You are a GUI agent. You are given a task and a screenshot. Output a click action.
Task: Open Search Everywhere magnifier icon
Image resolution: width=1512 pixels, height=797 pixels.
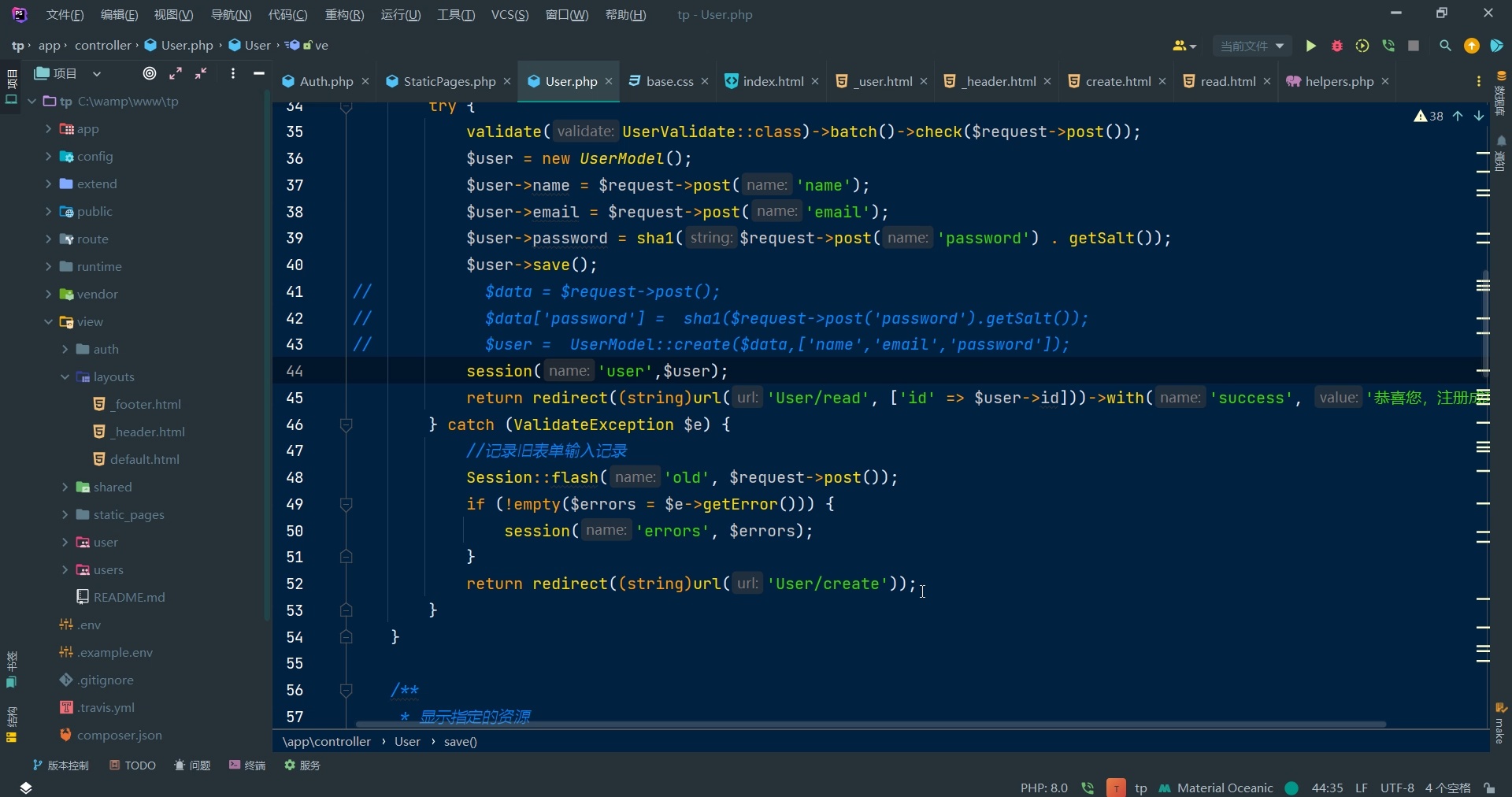coord(1445,46)
